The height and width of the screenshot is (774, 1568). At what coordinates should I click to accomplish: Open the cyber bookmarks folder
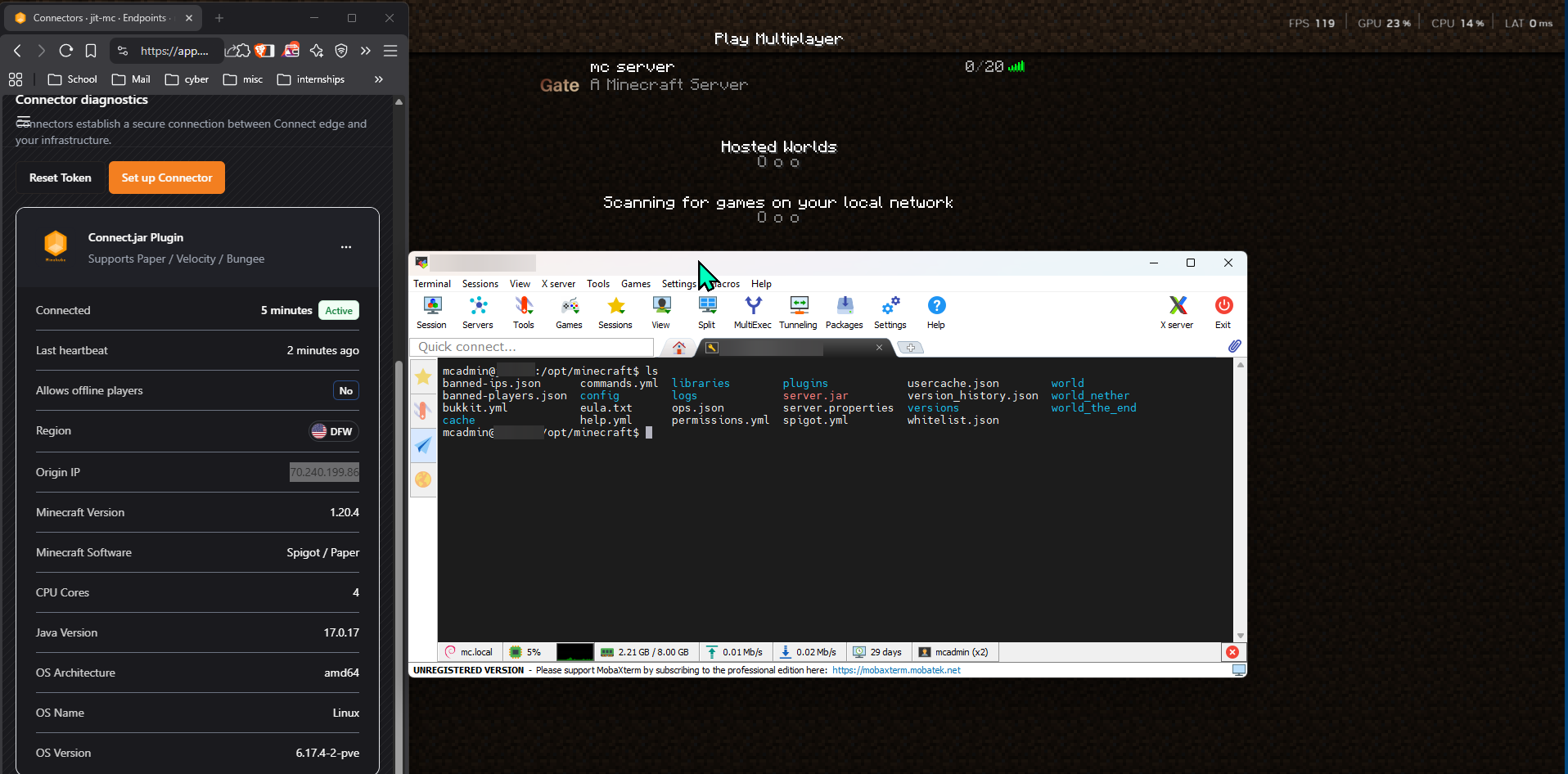[187, 79]
